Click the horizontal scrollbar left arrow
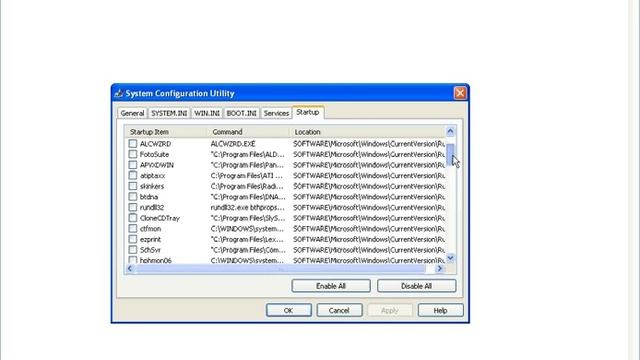Image resolution: width=640 pixels, height=360 pixels. click(130, 268)
